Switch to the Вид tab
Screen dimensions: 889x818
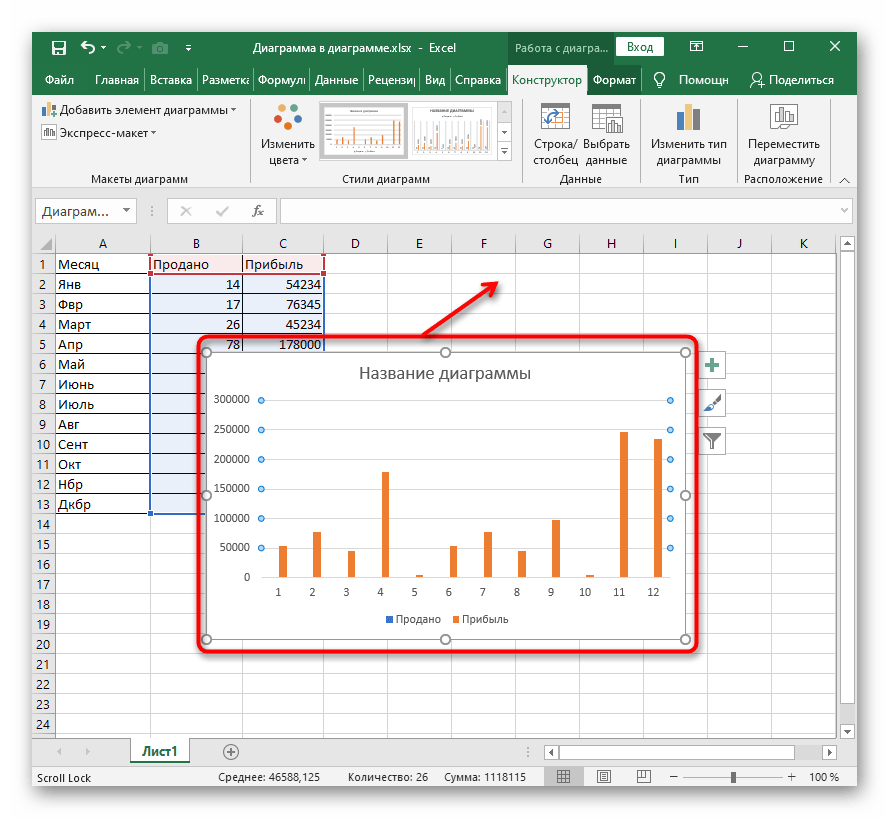(435, 80)
